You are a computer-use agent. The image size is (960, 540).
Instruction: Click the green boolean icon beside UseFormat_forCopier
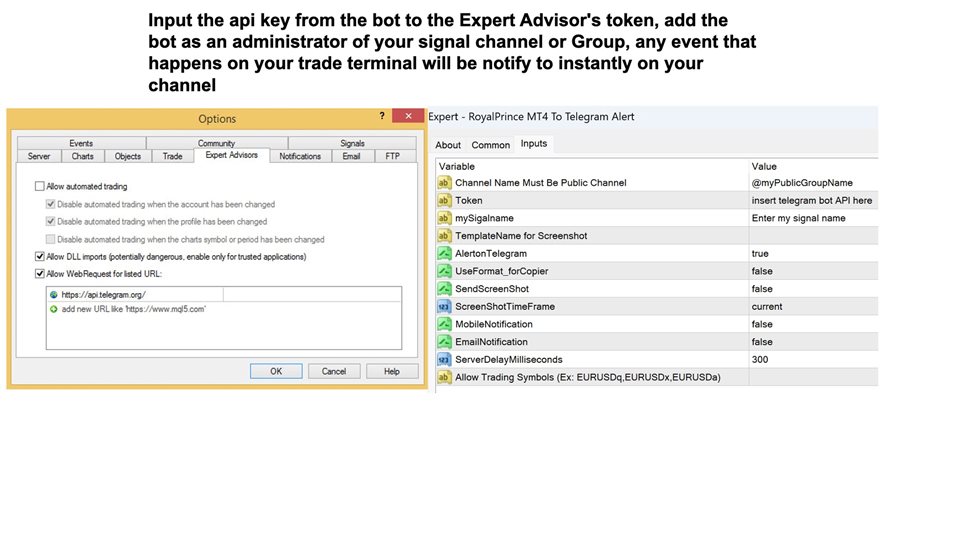pos(444,271)
